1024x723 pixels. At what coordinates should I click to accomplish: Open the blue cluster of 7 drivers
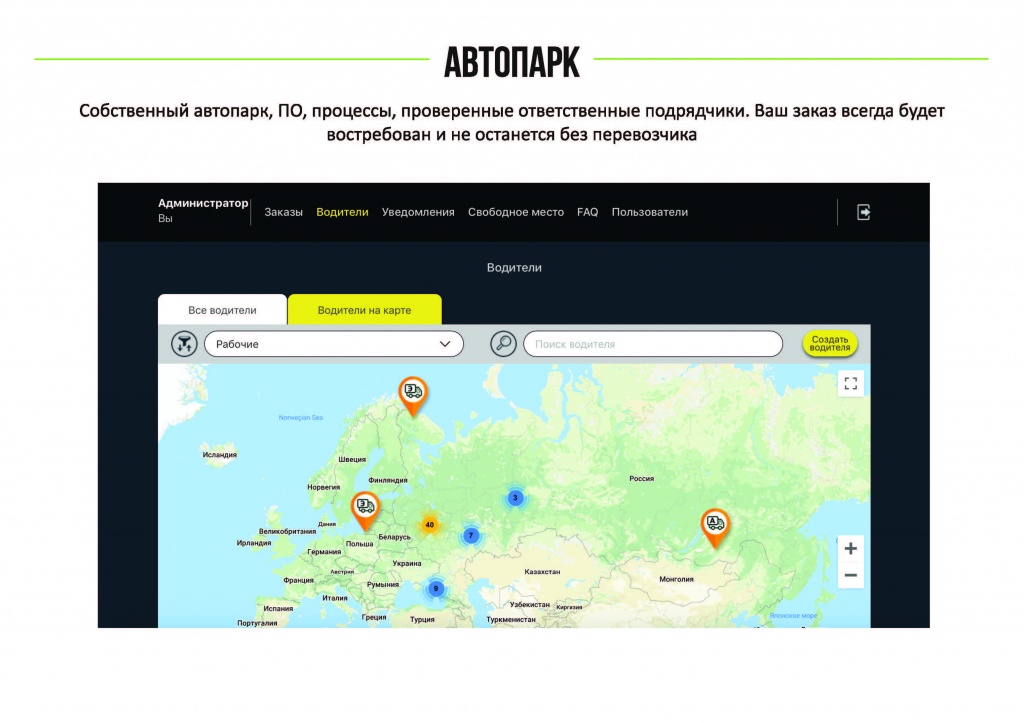pos(471,536)
